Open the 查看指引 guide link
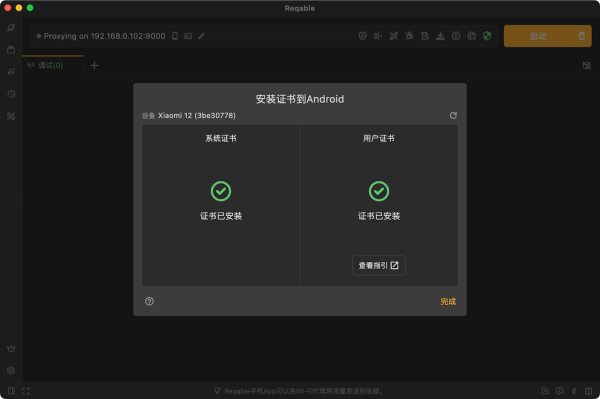This screenshot has width=600, height=399. (x=378, y=265)
